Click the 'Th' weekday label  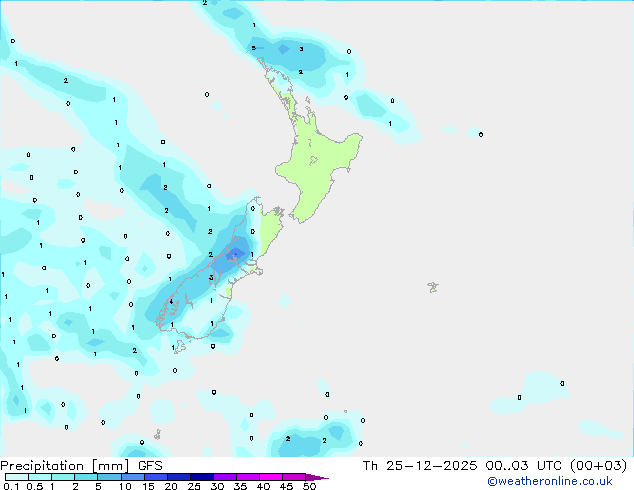tap(370, 466)
